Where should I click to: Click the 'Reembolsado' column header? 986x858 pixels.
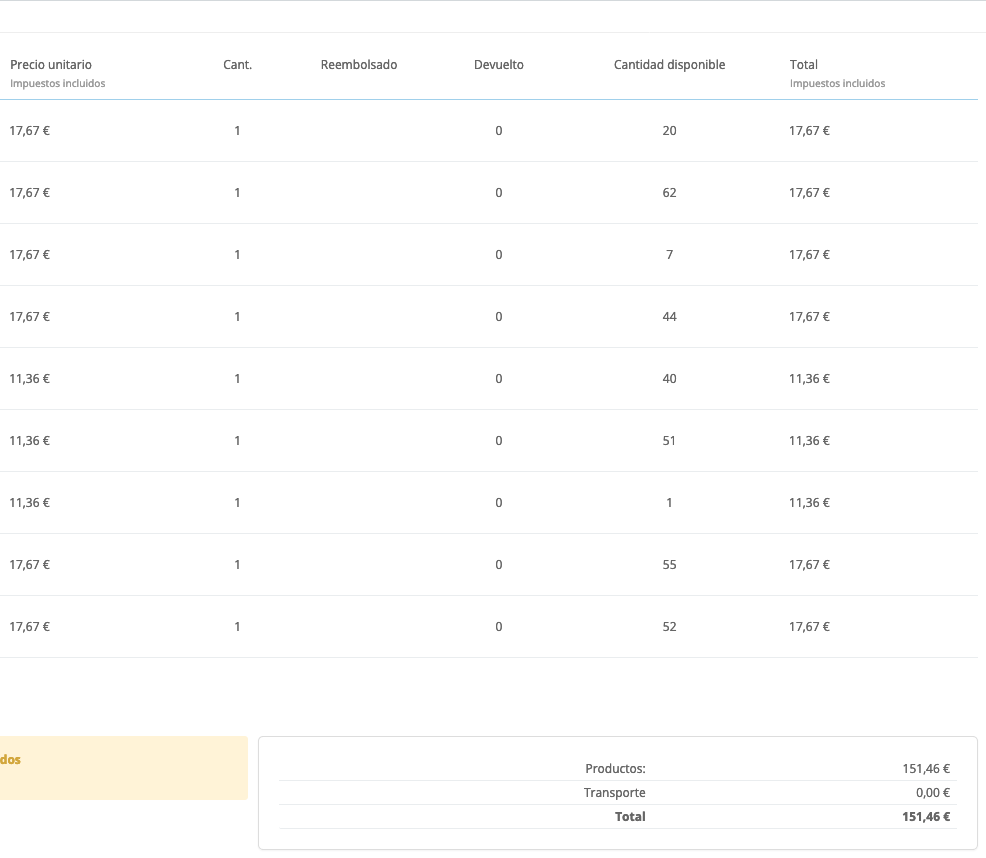tap(359, 65)
